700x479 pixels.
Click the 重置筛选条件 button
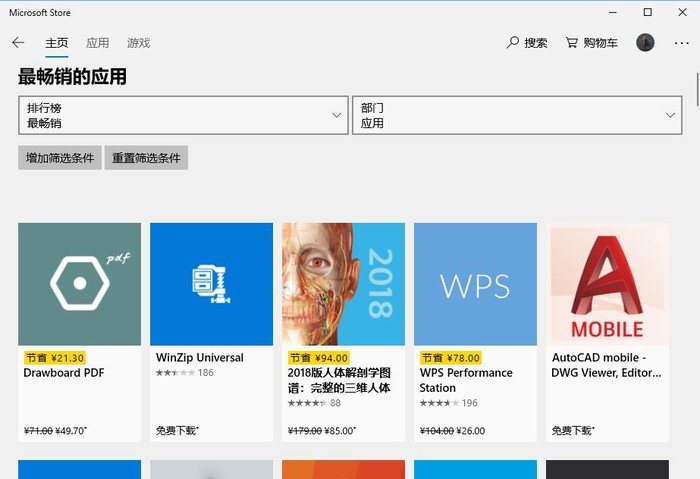coord(146,158)
